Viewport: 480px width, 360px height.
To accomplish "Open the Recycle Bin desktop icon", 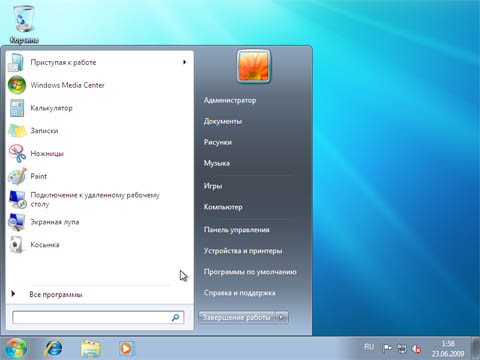I will pyautogui.click(x=23, y=24).
